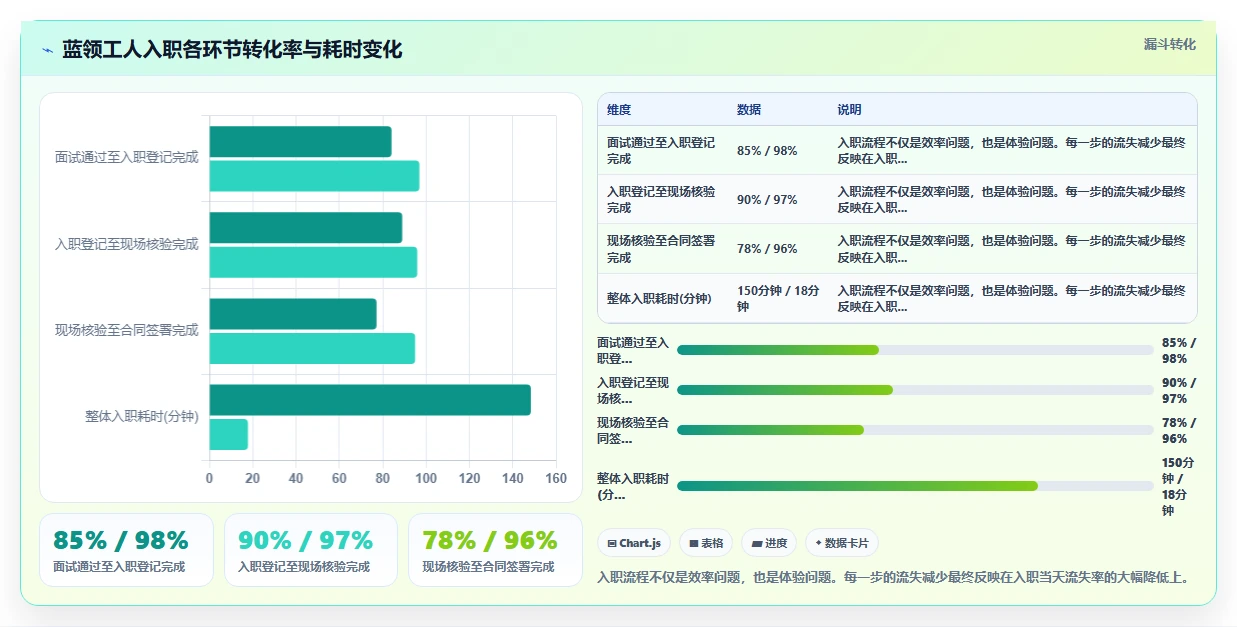
Task: Click chart axis label 面试通过至入职登记完成
Action: click(126, 158)
